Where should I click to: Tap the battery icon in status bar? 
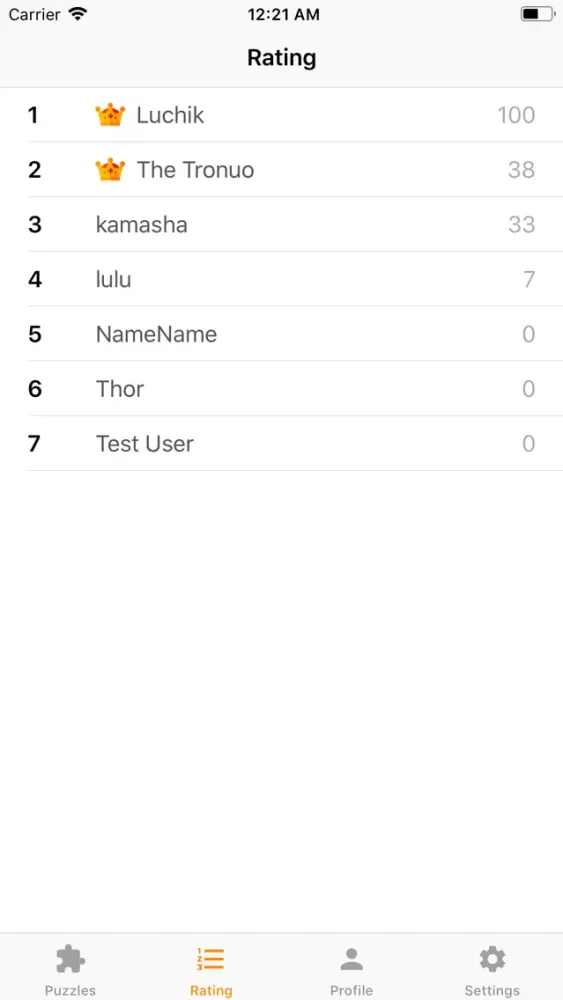(x=537, y=14)
